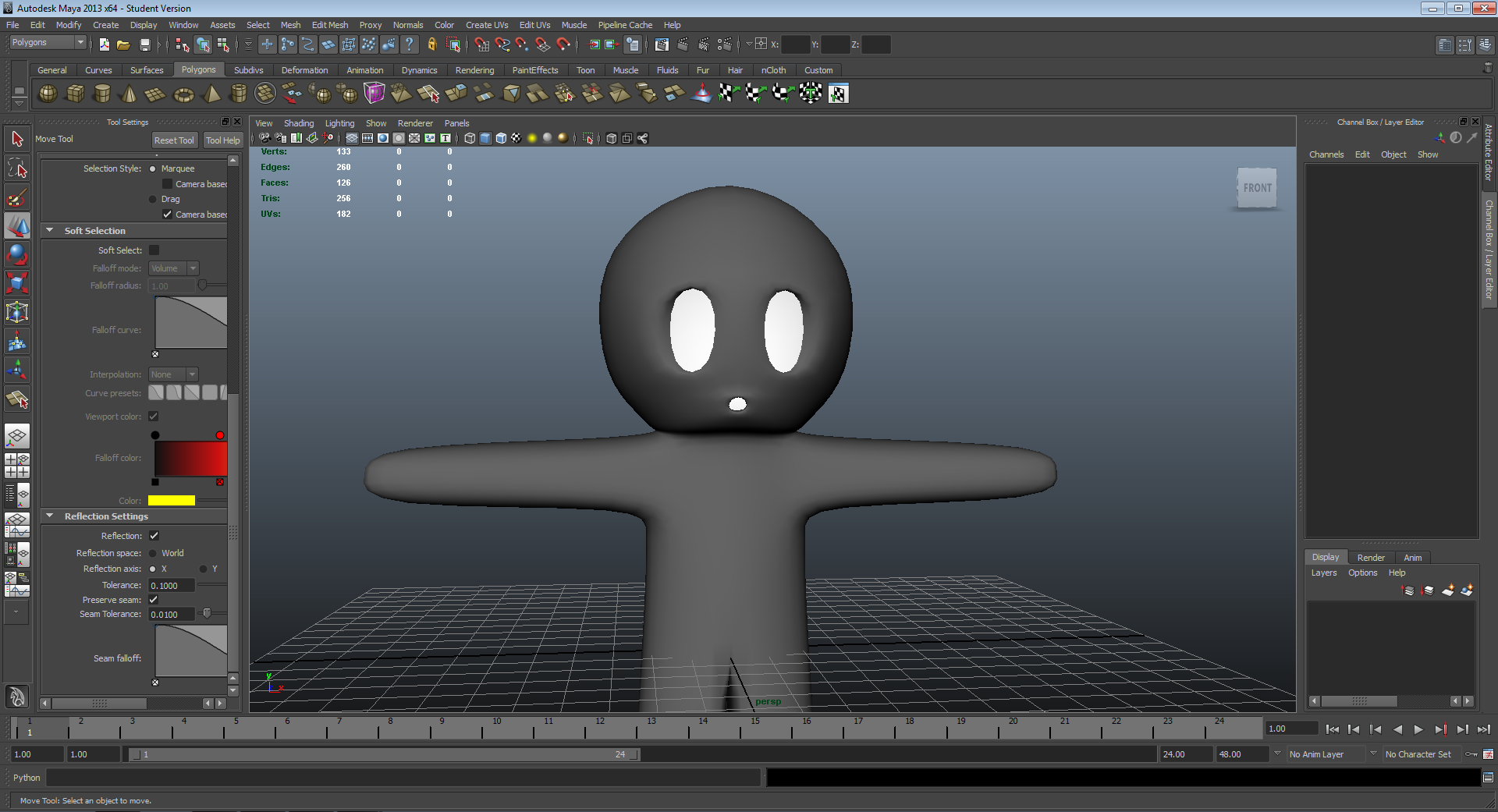Select the arrow Select tool
Image resolution: width=1498 pixels, height=812 pixels.
[x=17, y=139]
